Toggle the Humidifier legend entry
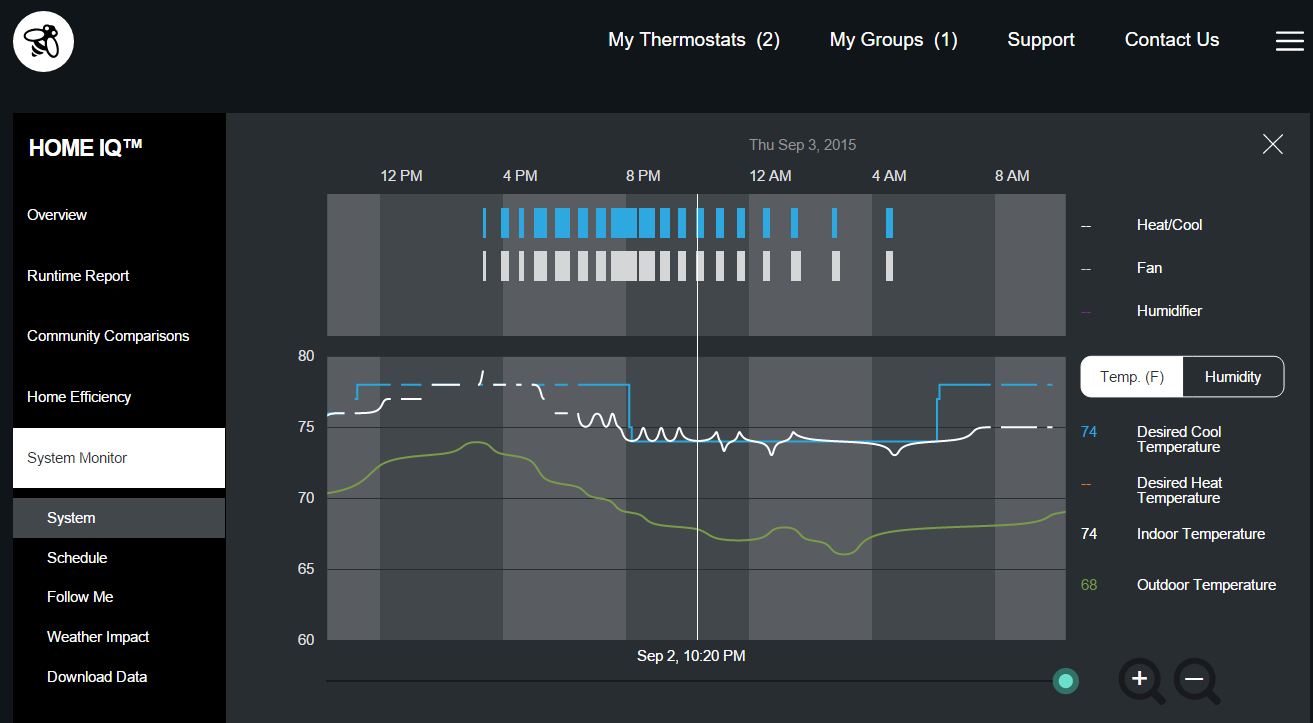This screenshot has height=723, width=1313. (1169, 311)
